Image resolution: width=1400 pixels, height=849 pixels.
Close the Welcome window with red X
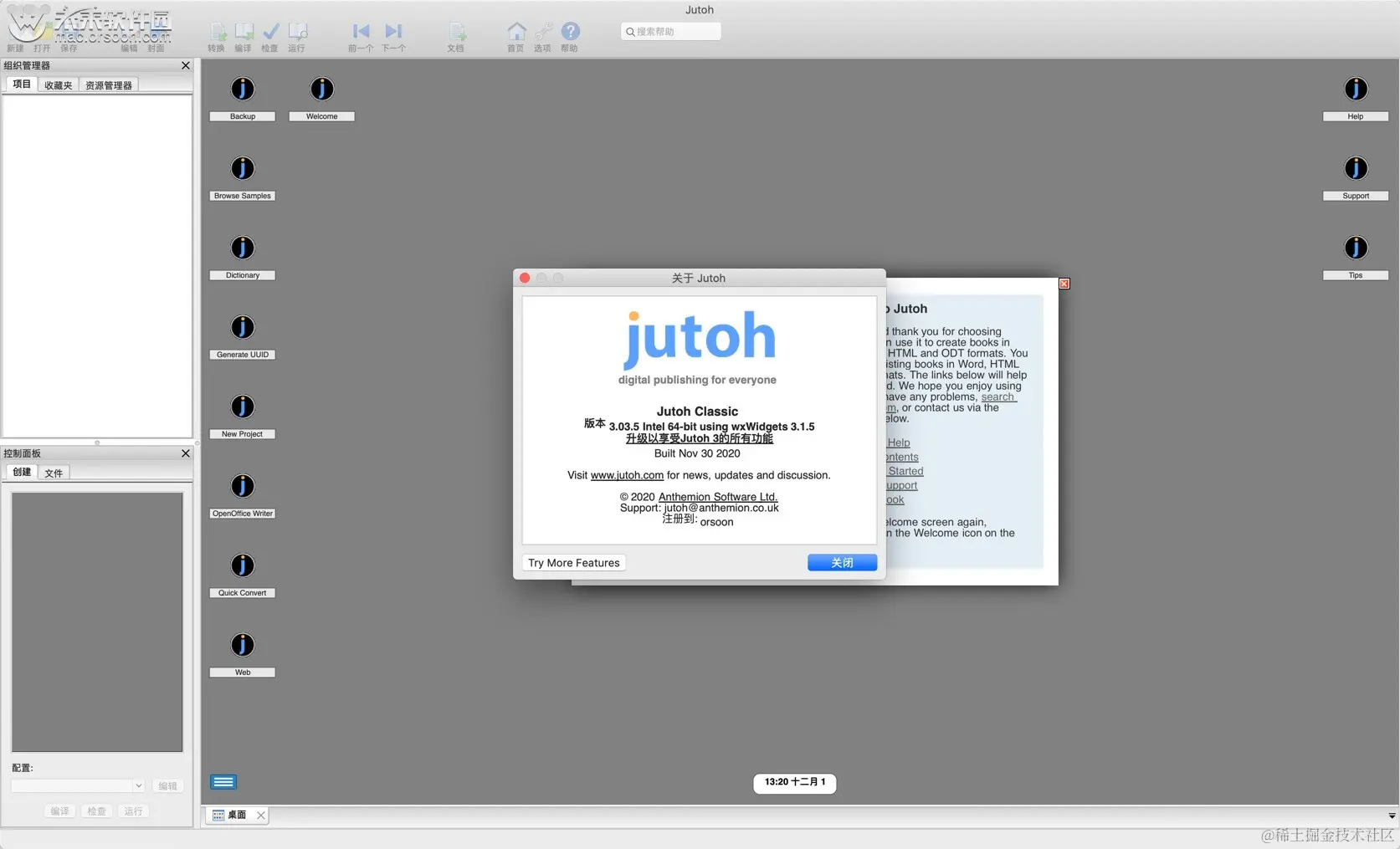(x=1064, y=284)
